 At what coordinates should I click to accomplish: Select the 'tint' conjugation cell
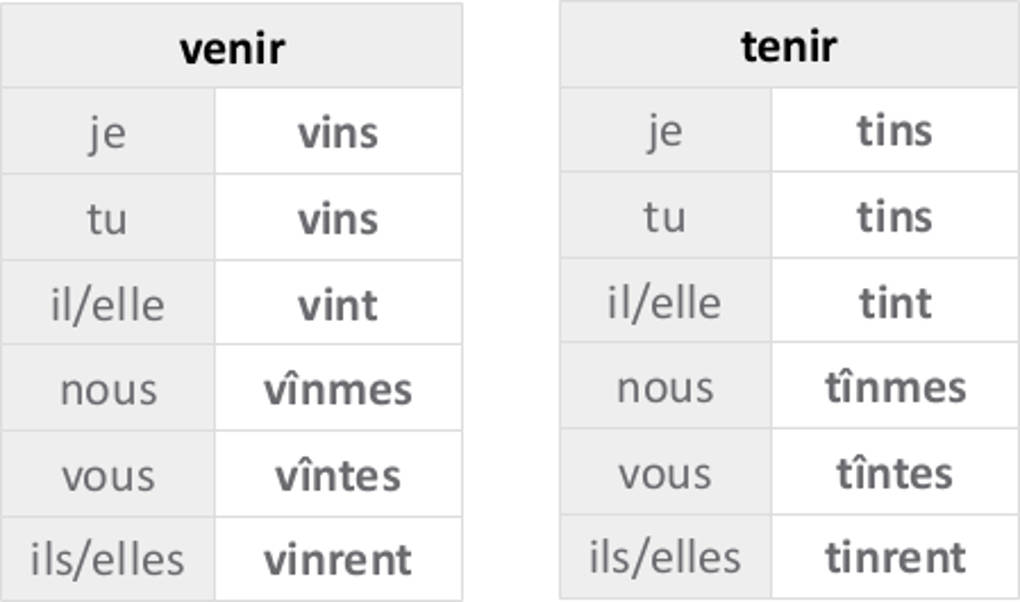tap(895, 302)
